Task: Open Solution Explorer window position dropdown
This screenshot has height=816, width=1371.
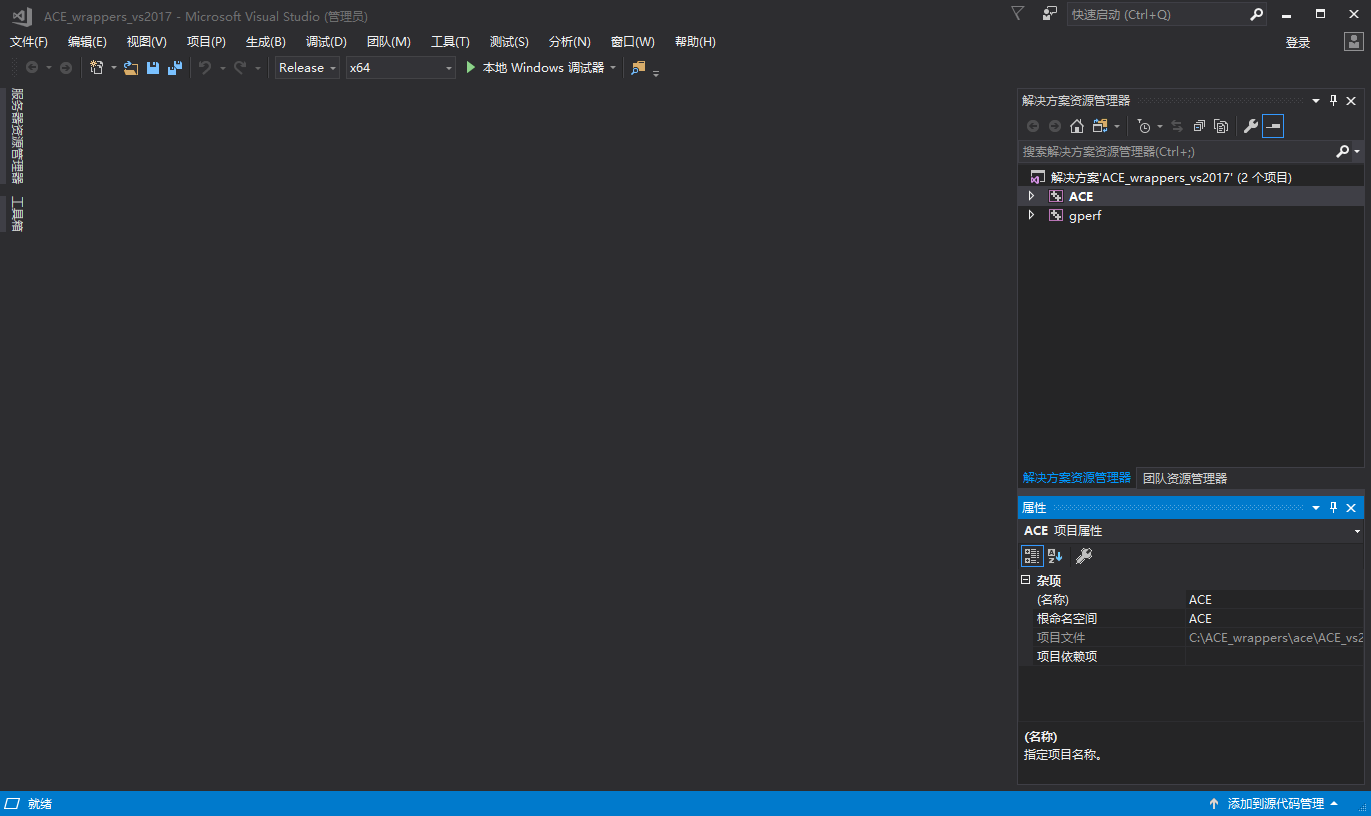Action: point(1316,100)
